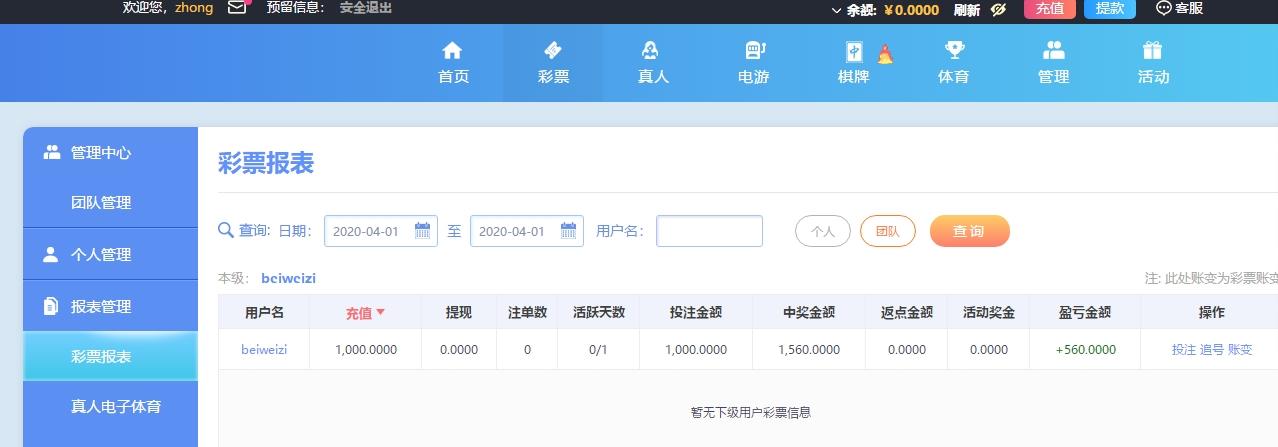The height and width of the screenshot is (447, 1278).
Task: Expand 管理中心 sidebar section
Action: 110,153
